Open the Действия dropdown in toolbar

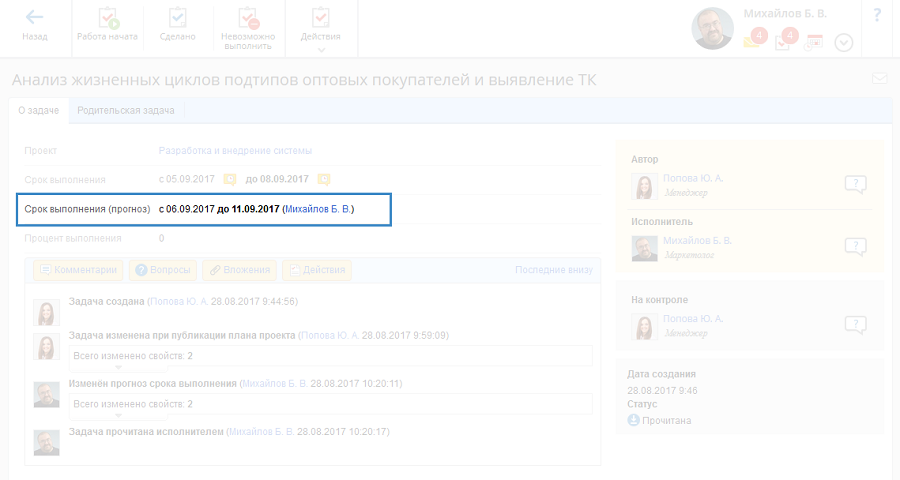coord(320,27)
